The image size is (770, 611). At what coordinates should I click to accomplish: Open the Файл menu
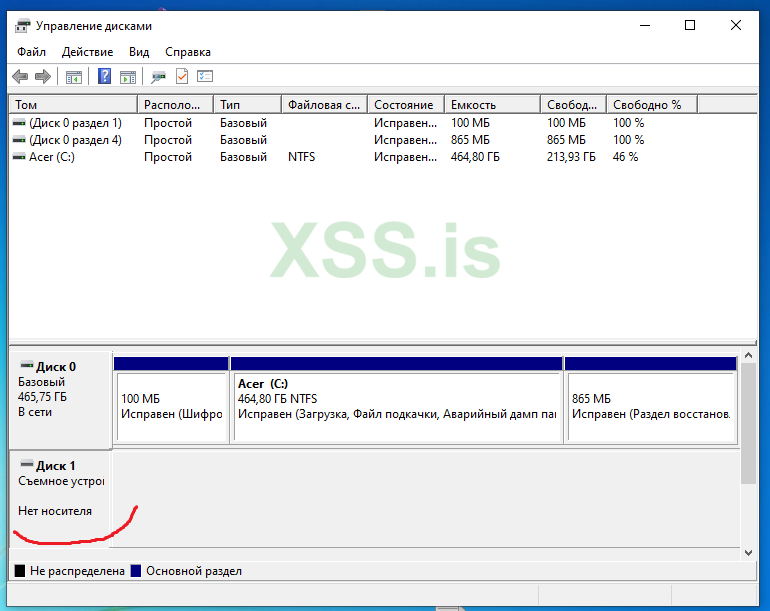[31, 52]
